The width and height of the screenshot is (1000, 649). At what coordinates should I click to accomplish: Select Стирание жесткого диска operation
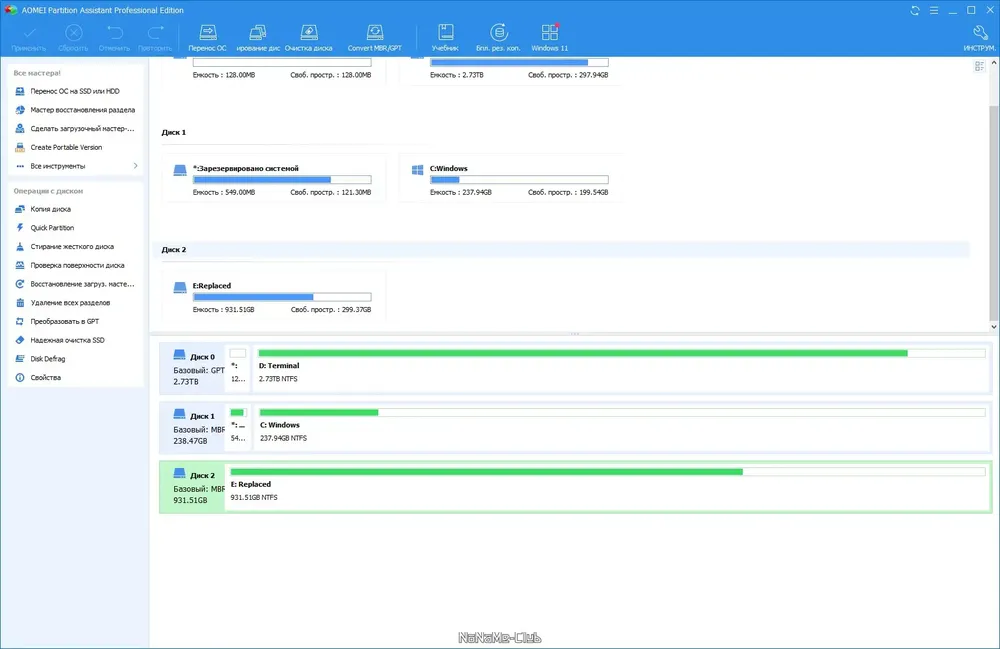point(72,246)
